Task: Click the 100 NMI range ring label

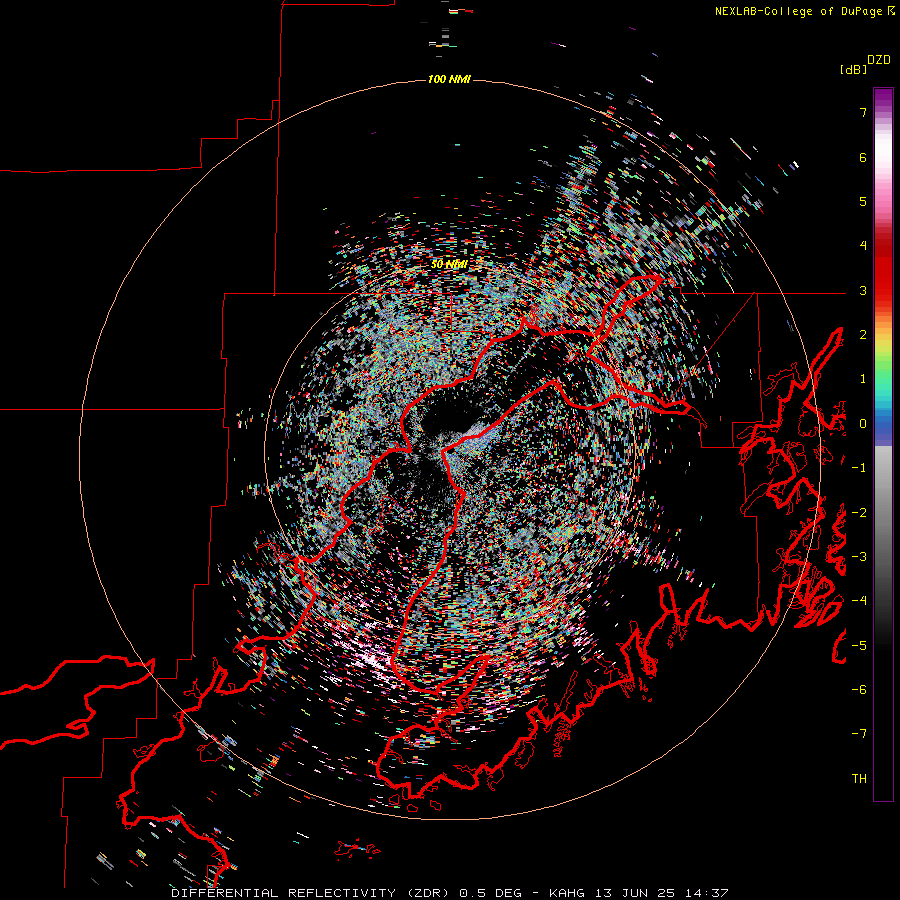Action: pos(449,79)
